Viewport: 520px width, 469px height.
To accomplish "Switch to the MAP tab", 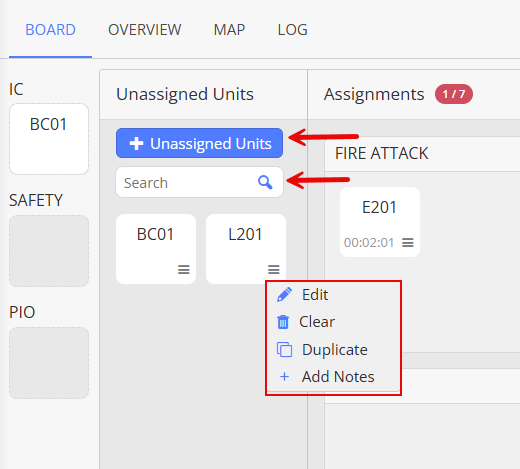I will coord(229,30).
